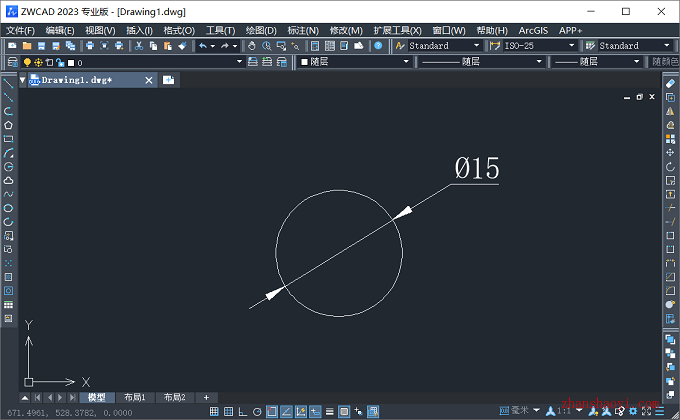Open the 标注(N) menu
The width and height of the screenshot is (680, 420).
click(x=303, y=30)
